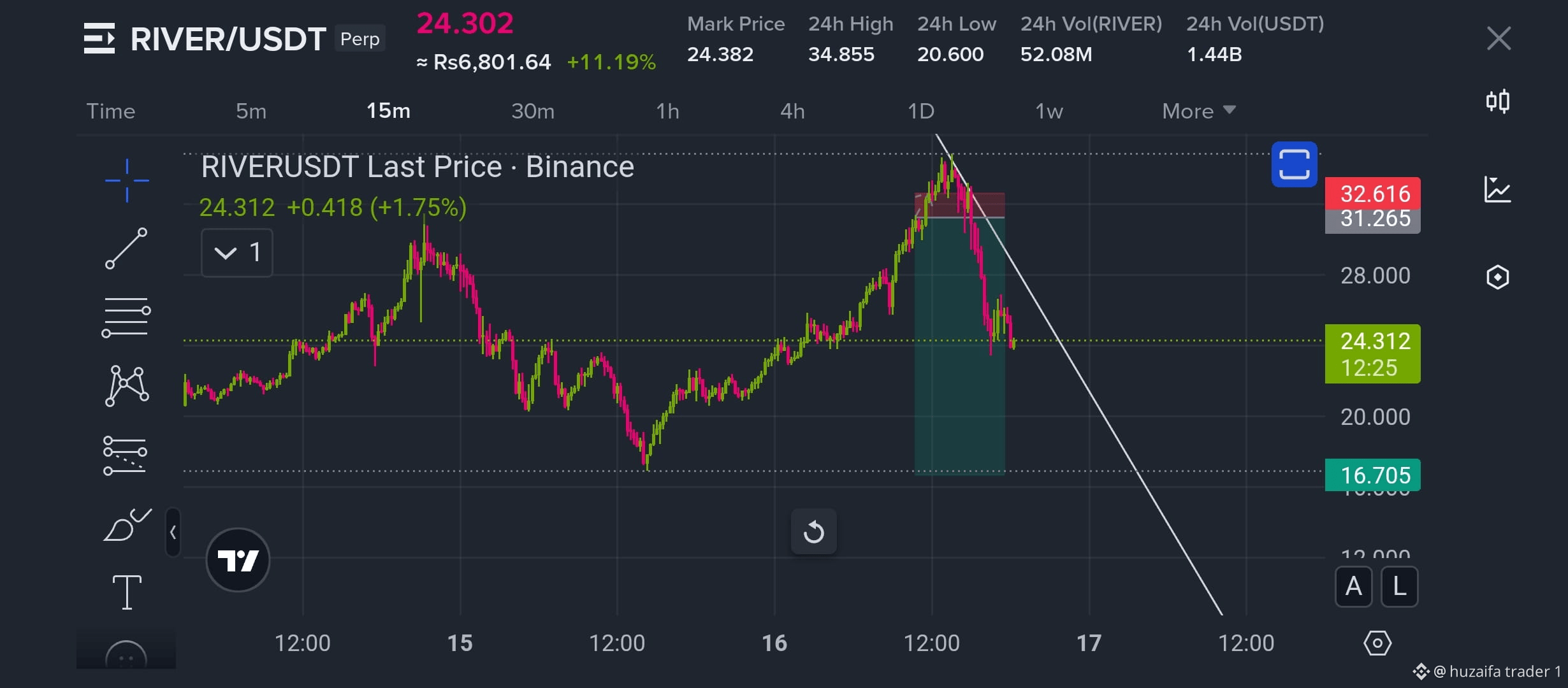Image resolution: width=1568 pixels, height=688 pixels.
Task: Open the indicators line chart icon
Action: (x=1497, y=190)
